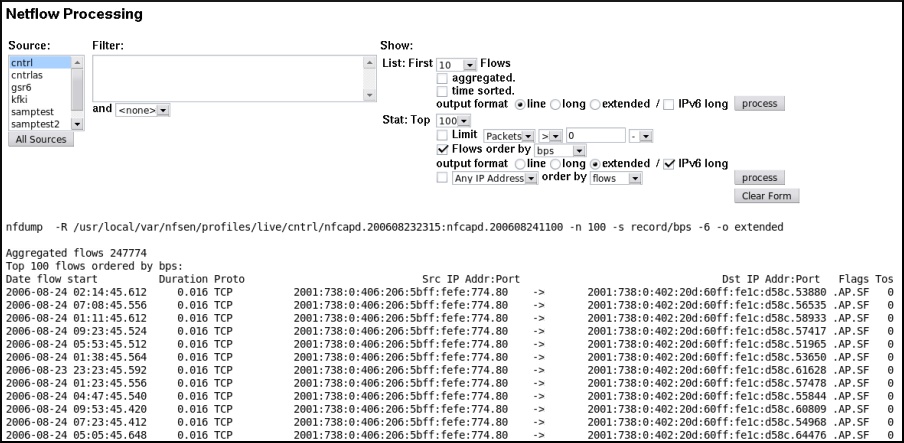
Task: Select 'extended' in List output format
Action: (x=596, y=104)
